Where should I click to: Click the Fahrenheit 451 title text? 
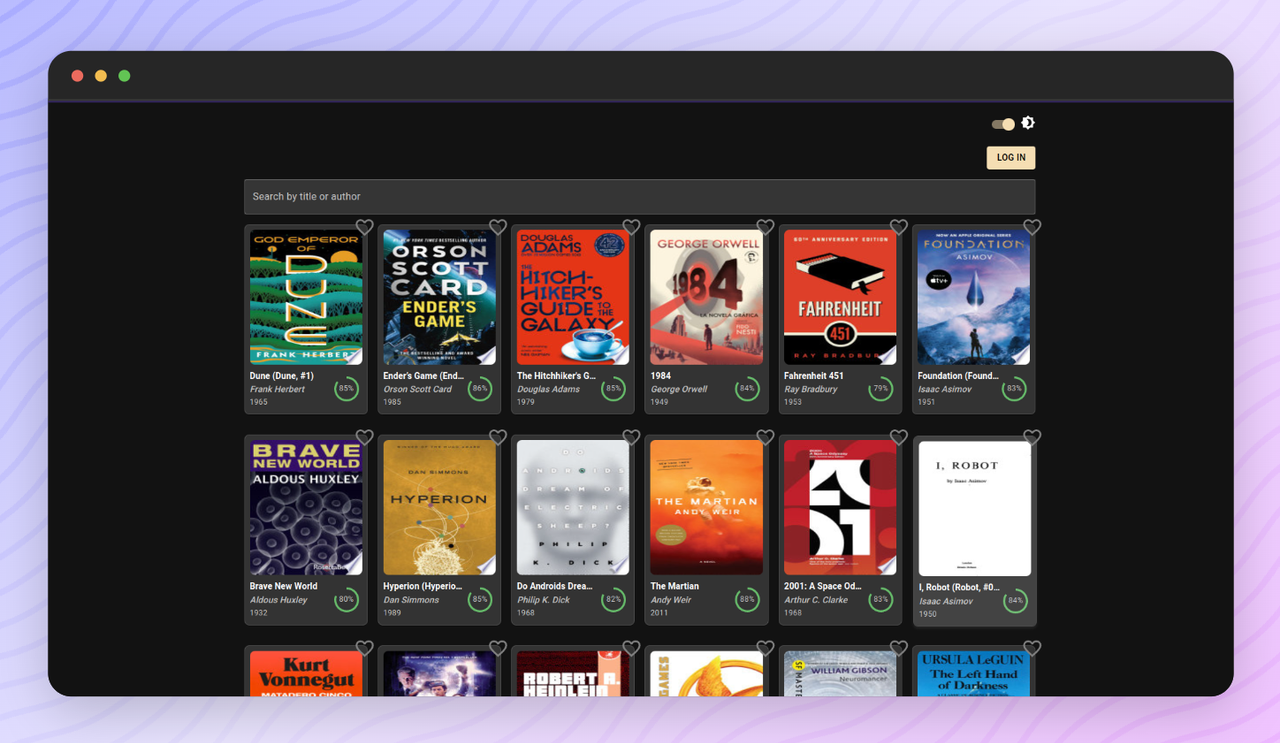point(814,376)
